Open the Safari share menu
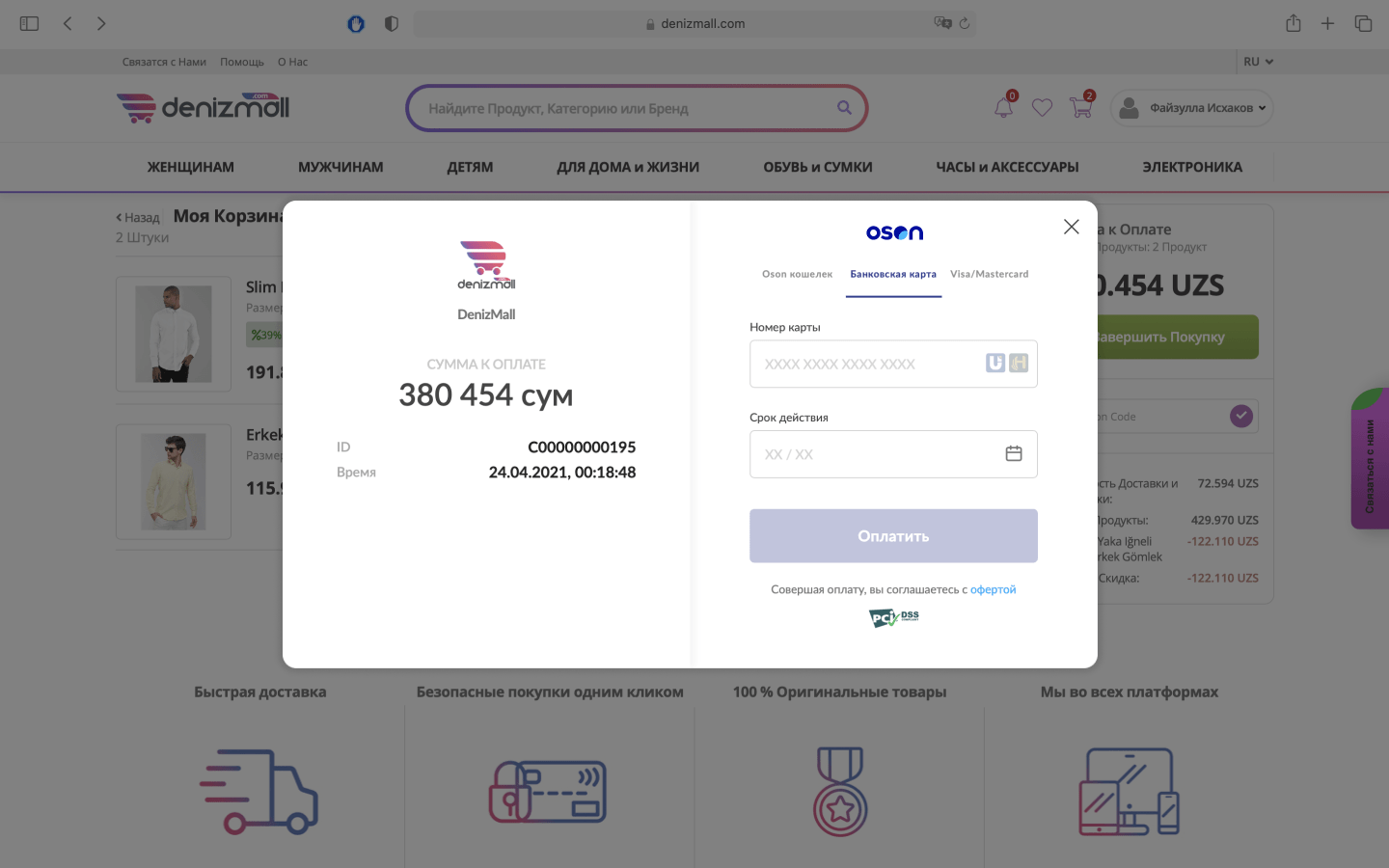This screenshot has height=868, width=1389. (1294, 23)
